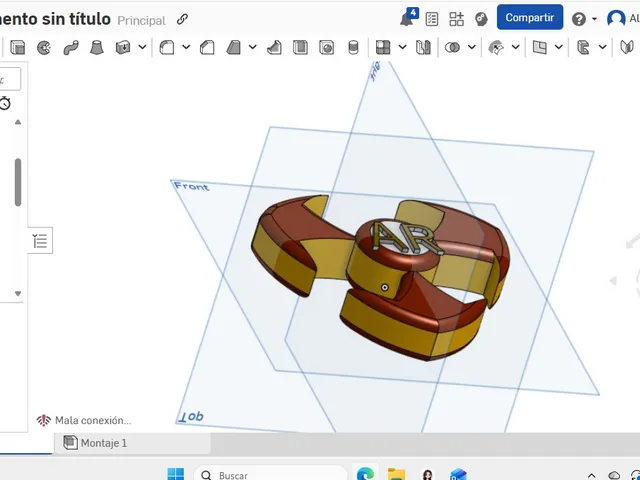Select the Fillet tool
640x480 pixels.
point(167,48)
